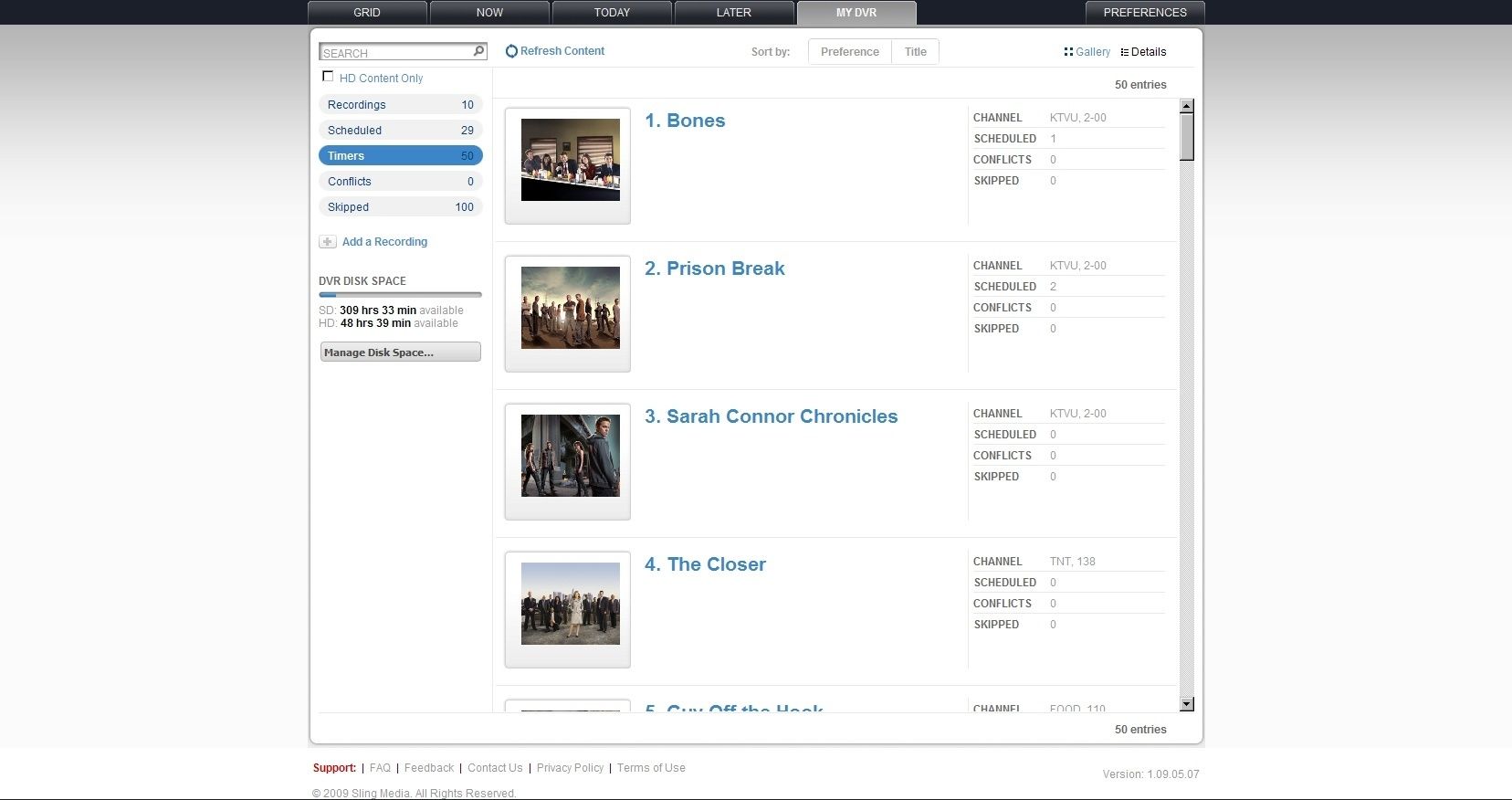Click the DVR disk space usage bar
This screenshot has height=800, width=1512.
pyautogui.click(x=400, y=295)
